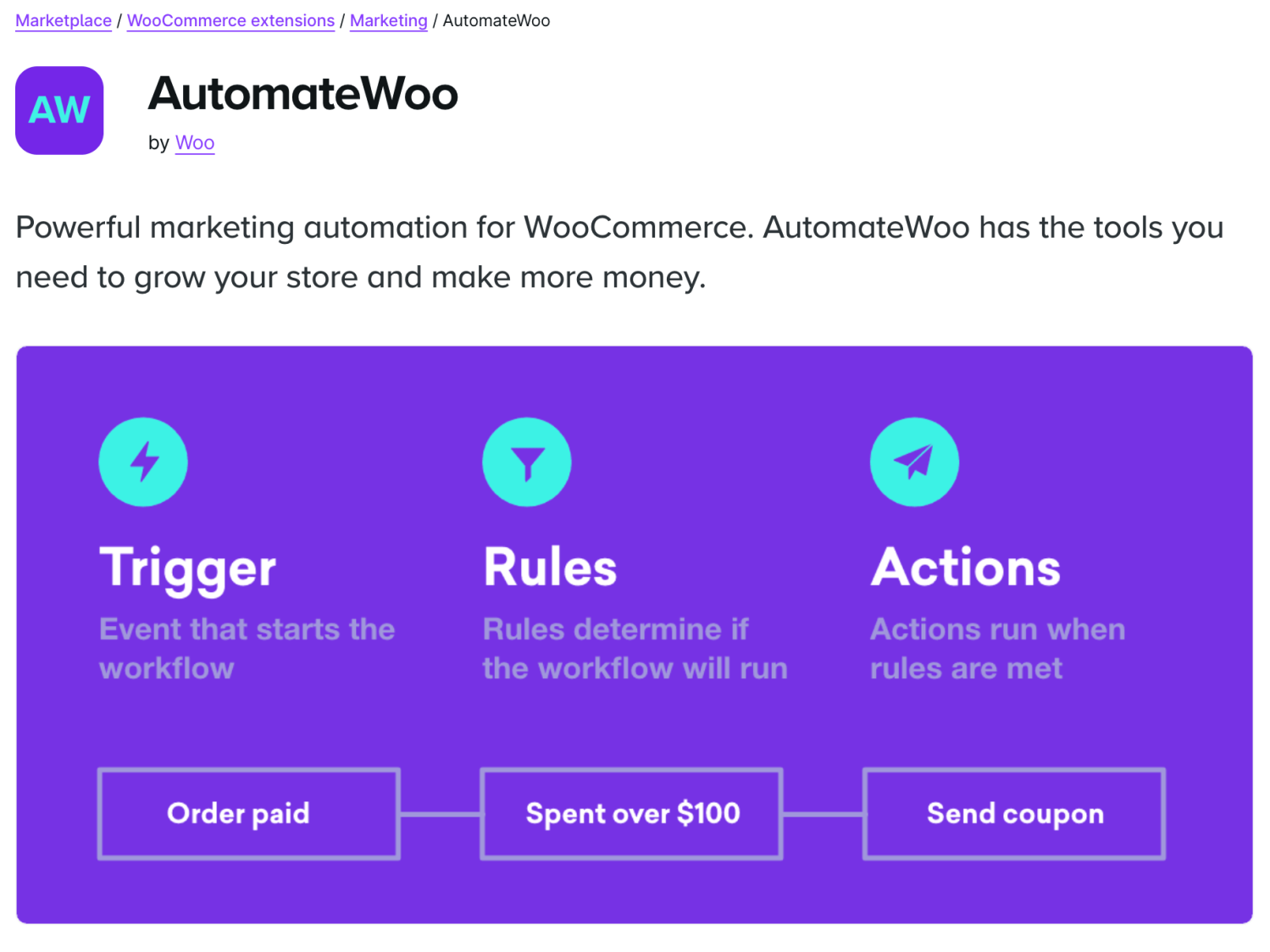Click the AutomateWoo breadcrumb text

click(x=496, y=20)
